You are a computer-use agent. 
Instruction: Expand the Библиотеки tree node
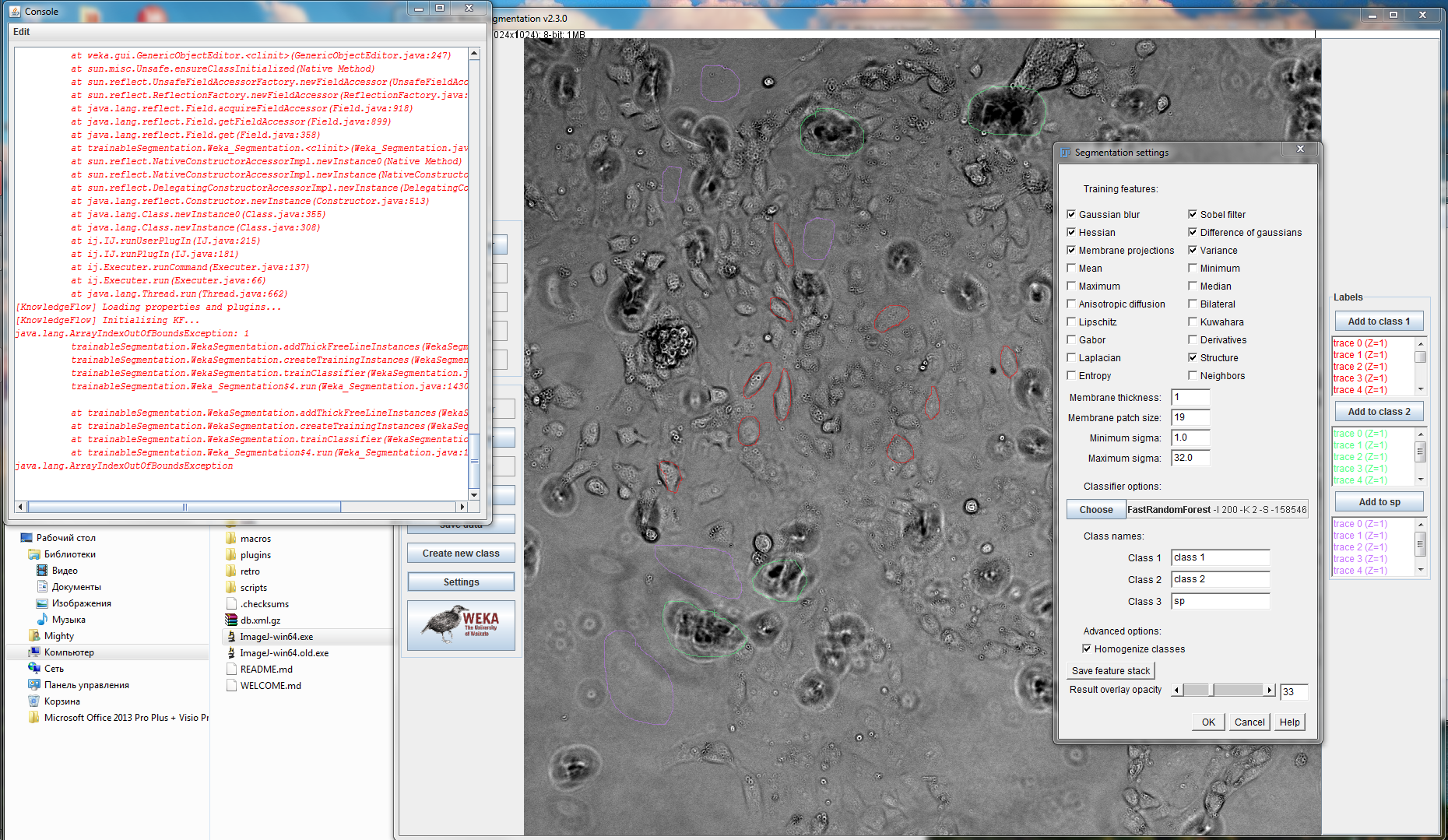click(x=22, y=554)
